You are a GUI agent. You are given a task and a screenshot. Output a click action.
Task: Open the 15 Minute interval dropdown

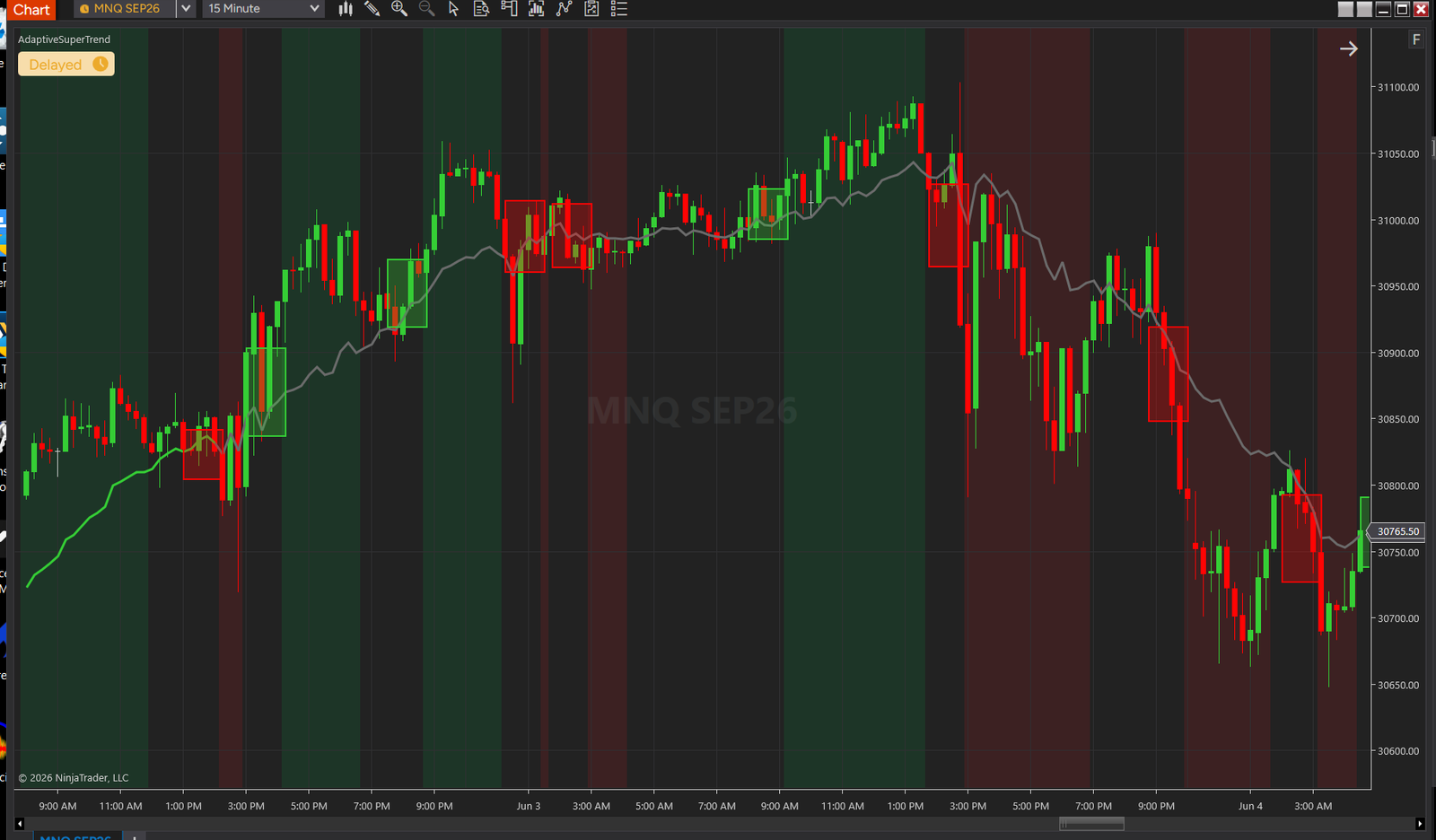[263, 9]
